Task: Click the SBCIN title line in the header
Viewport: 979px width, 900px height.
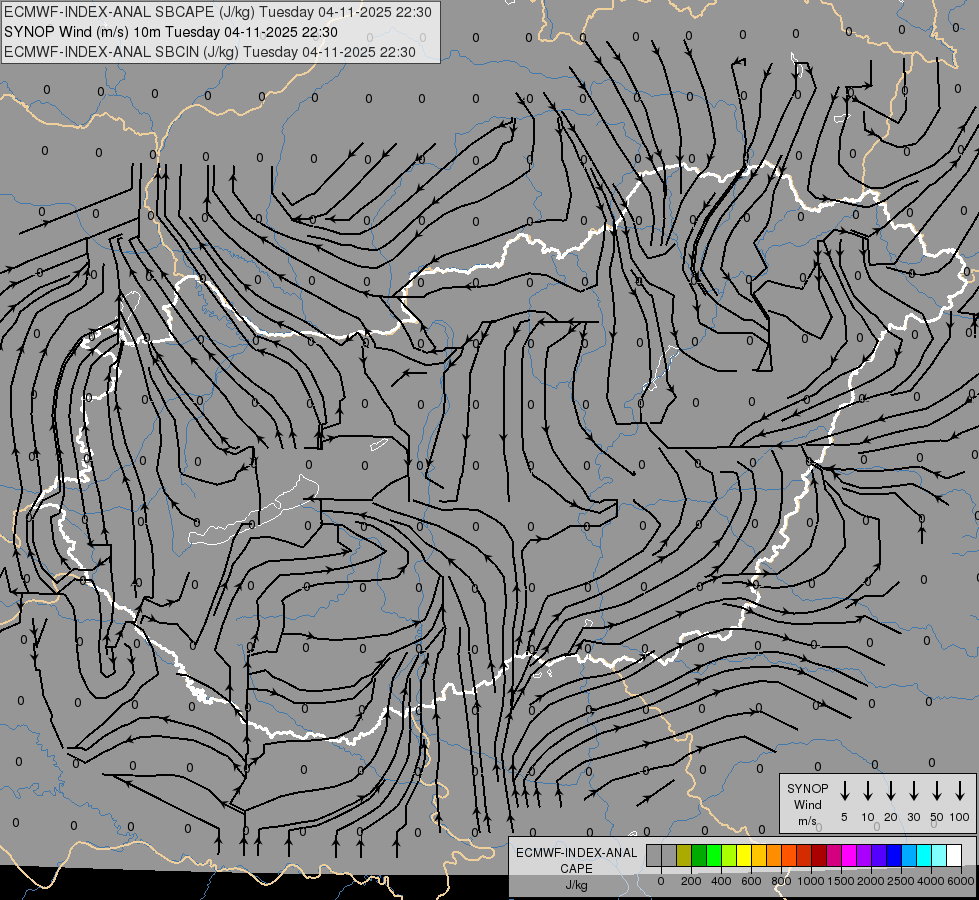Action: coord(210,52)
